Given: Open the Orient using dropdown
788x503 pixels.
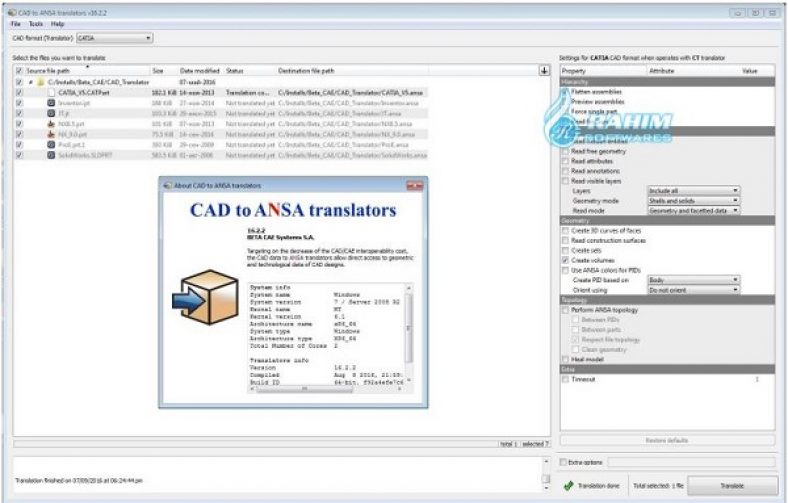Looking at the screenshot, I should 693,290.
